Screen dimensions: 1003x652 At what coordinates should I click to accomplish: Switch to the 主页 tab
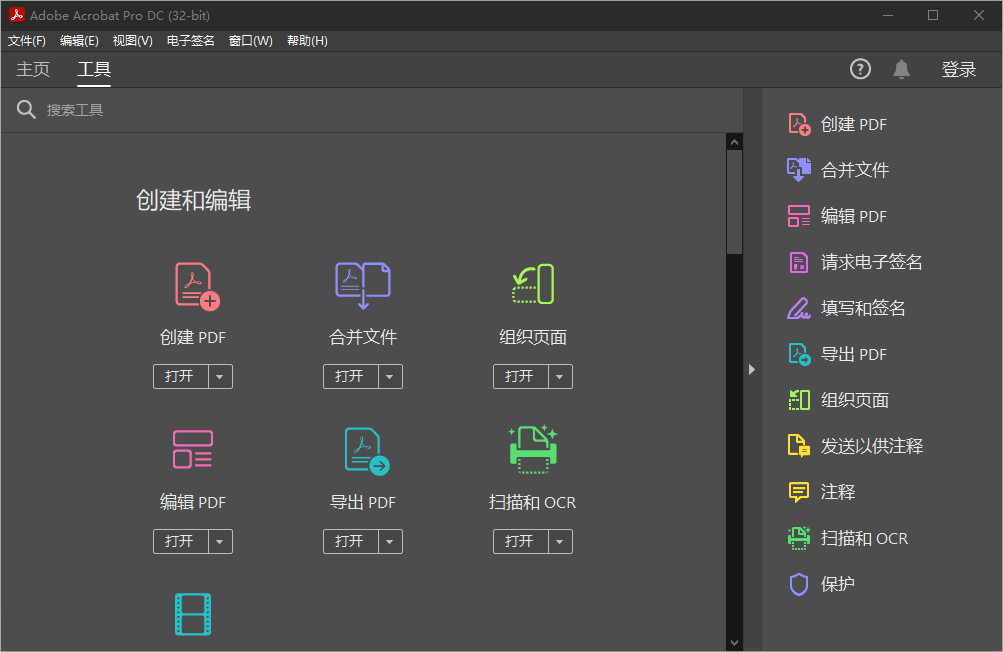click(x=33, y=69)
